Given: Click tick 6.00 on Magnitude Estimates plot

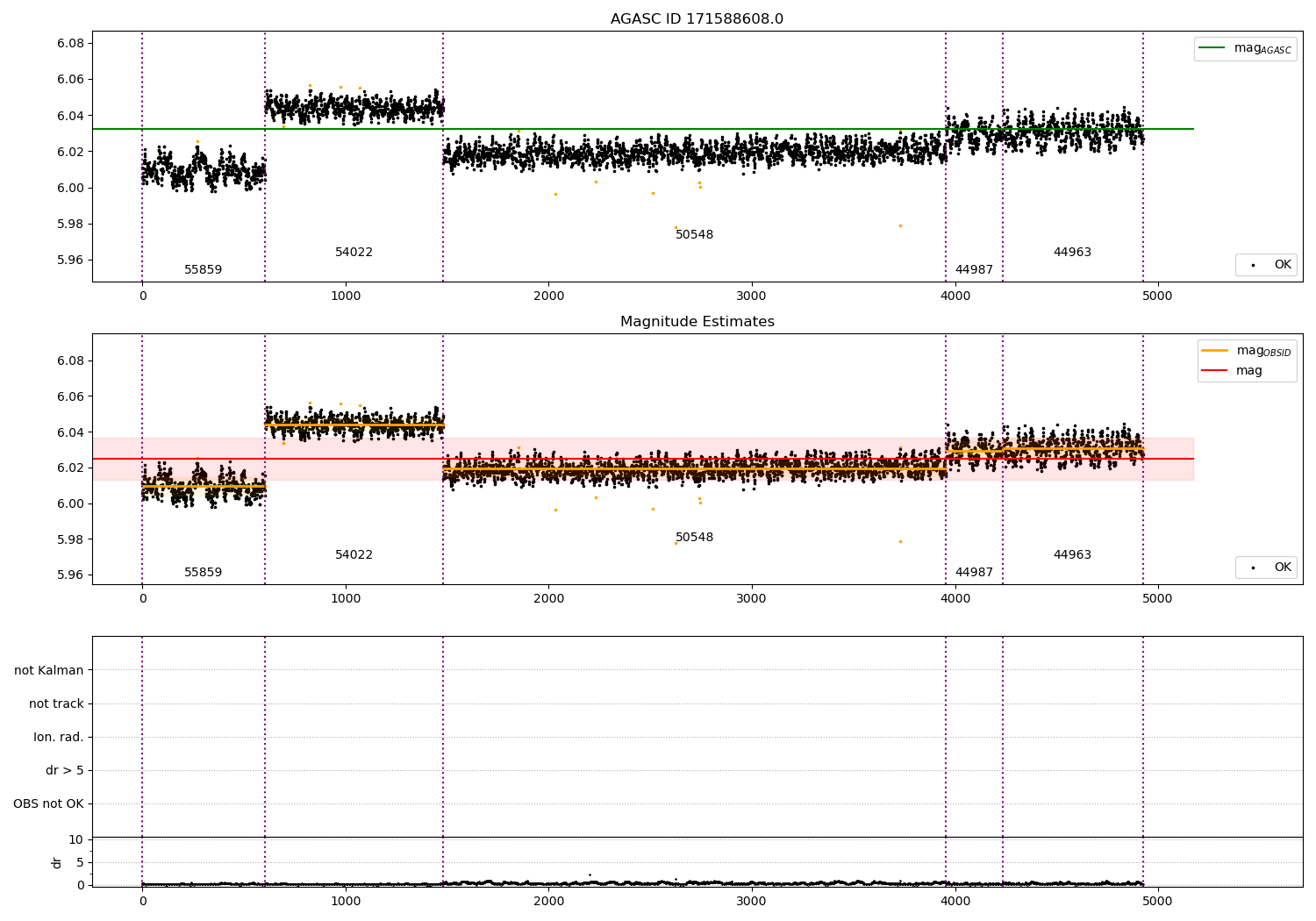Looking at the screenshot, I should (70, 503).
